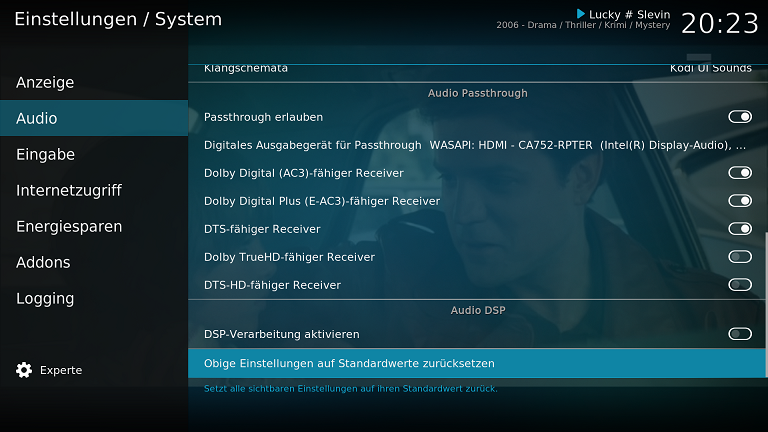Click the Audio DSP section header
This screenshot has width=768, height=432.
tap(478, 310)
